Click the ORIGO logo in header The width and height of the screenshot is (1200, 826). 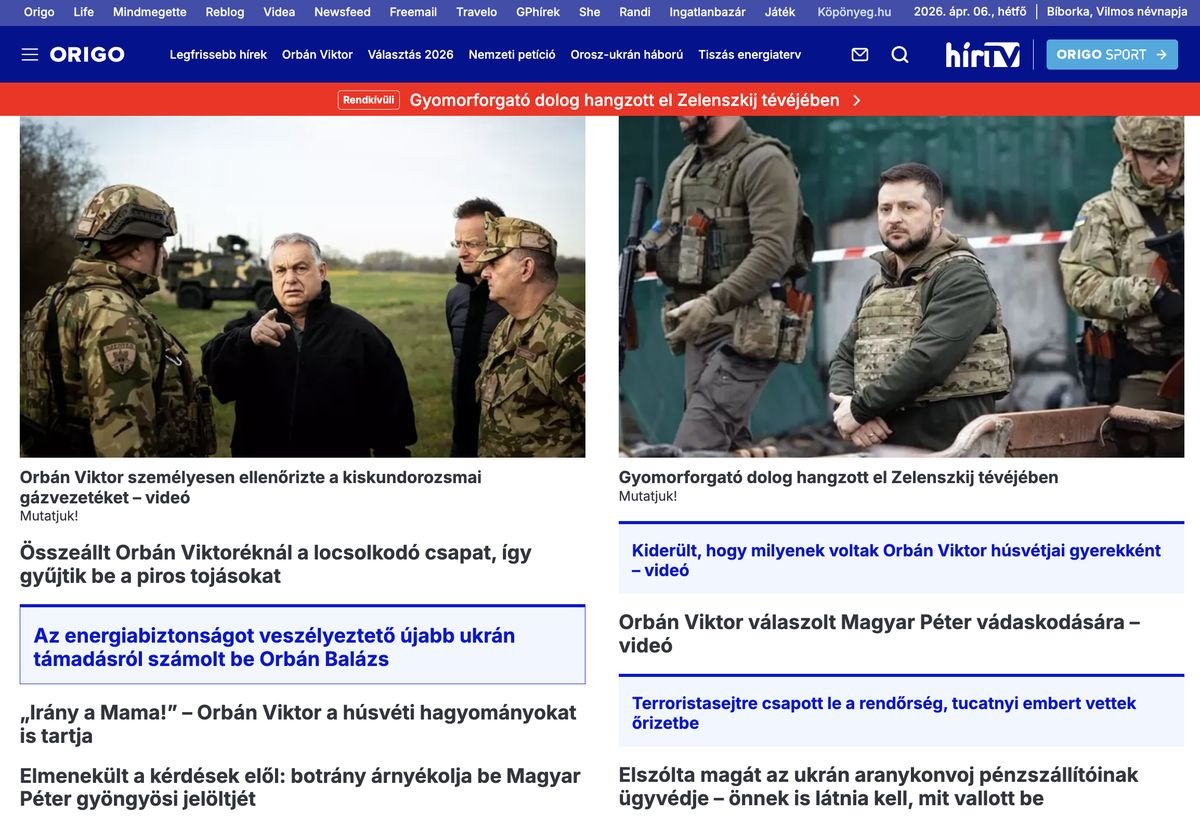[87, 54]
